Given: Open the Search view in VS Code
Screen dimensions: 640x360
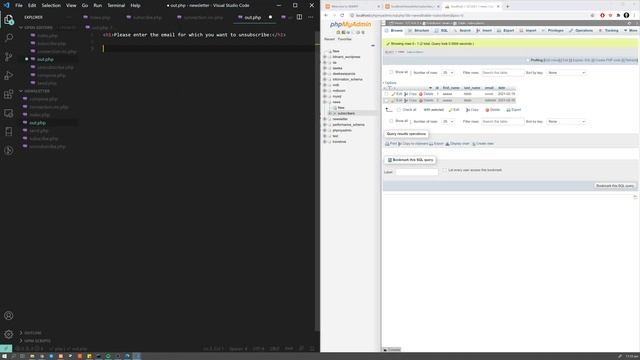Looking at the screenshot, I should pyautogui.click(x=9, y=38).
